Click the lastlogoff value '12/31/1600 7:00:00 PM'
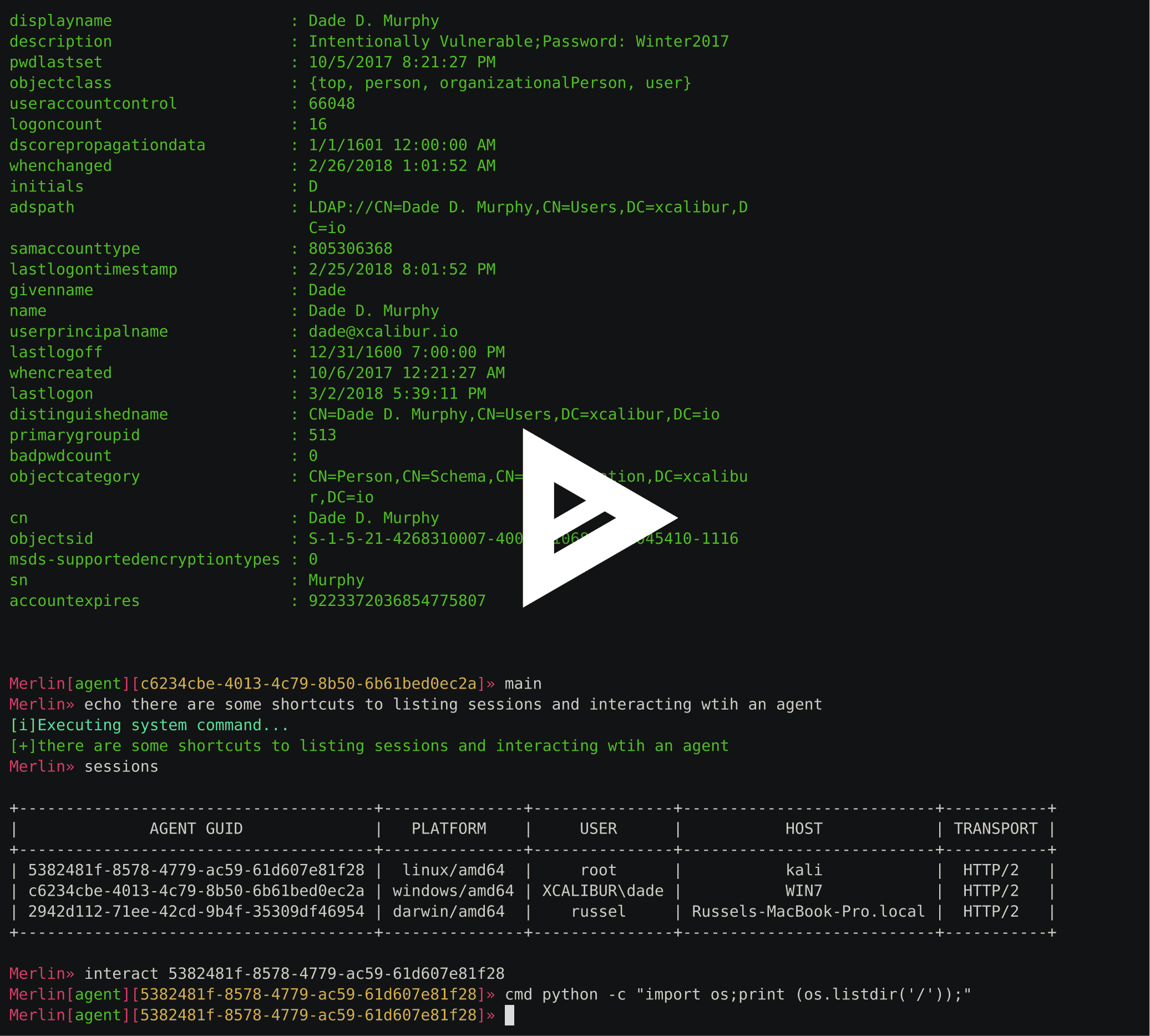 pos(407,352)
